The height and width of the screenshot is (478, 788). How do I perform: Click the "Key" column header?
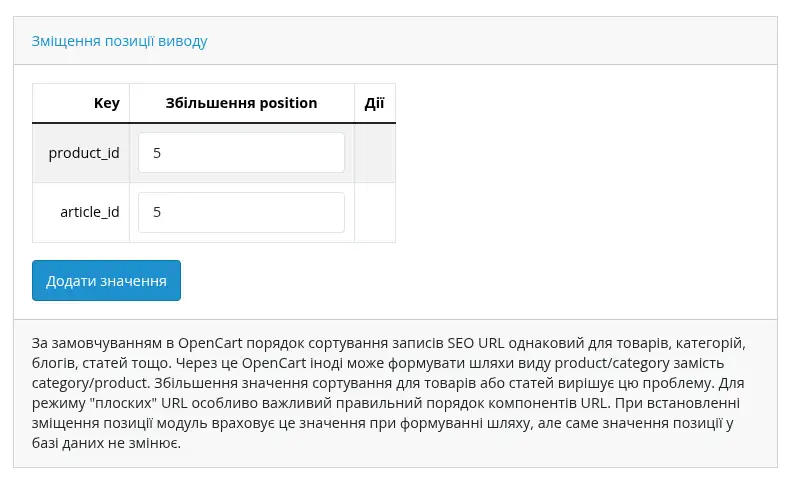click(x=106, y=103)
